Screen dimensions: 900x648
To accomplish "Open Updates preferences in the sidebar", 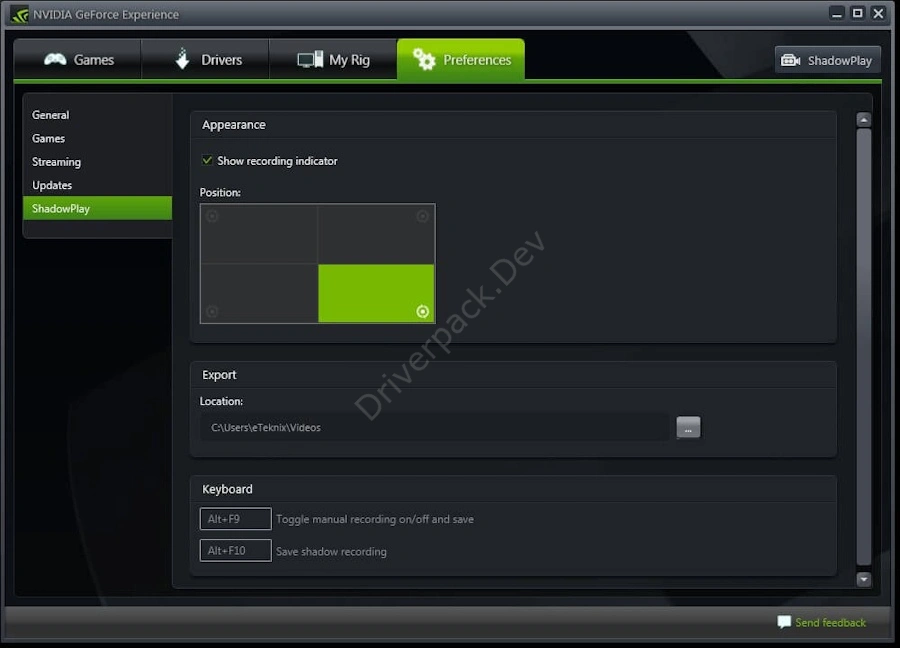I will [52, 185].
